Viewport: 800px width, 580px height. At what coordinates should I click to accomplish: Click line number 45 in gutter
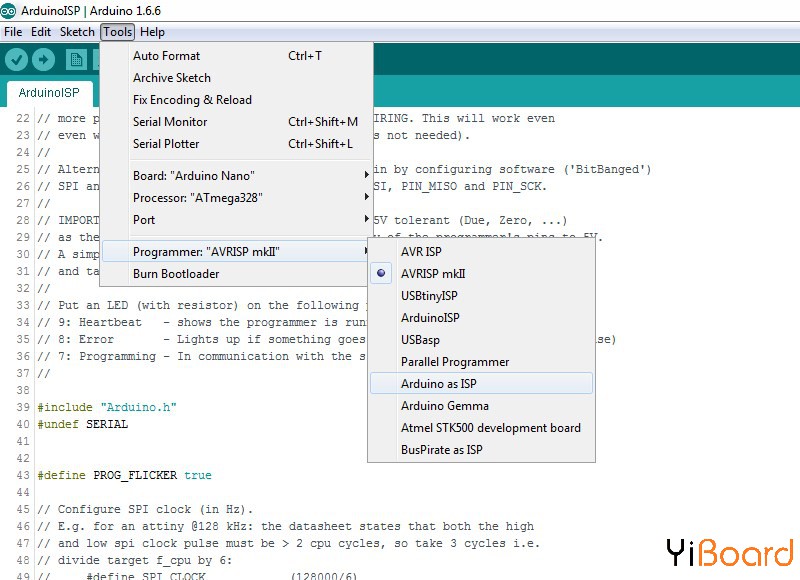[23, 509]
